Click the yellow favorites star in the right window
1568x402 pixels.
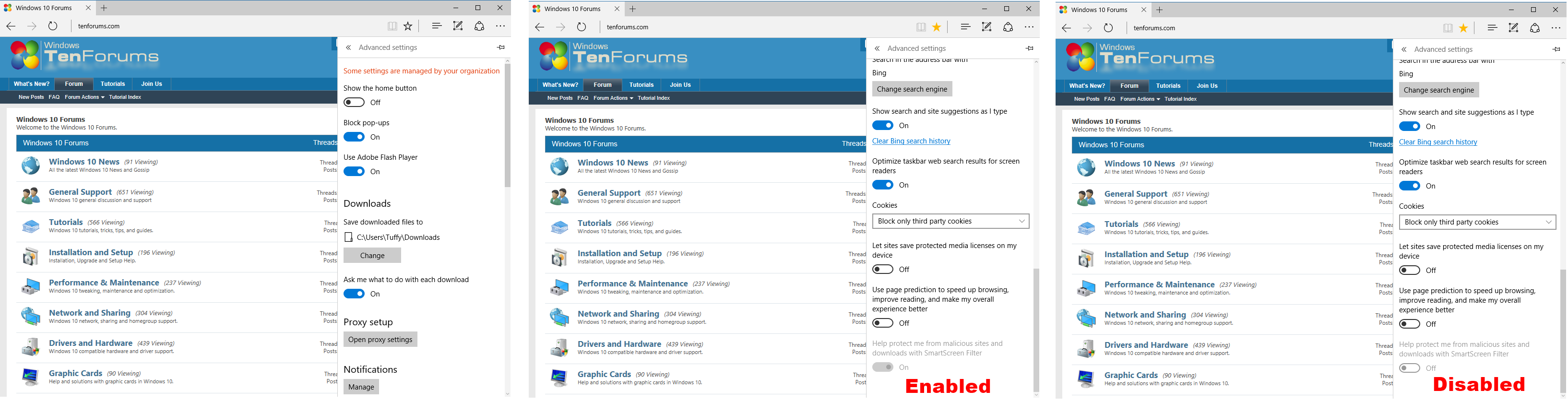(1463, 28)
